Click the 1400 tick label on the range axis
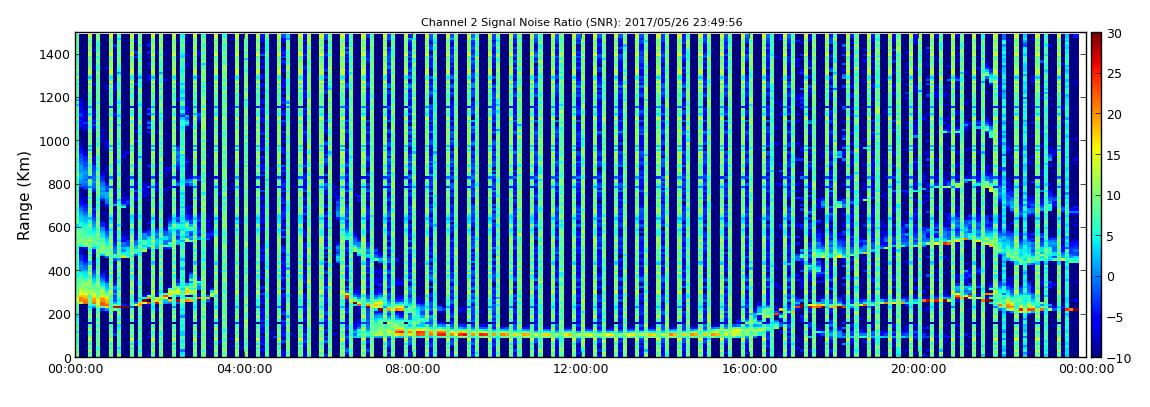The width and height of the screenshot is (1150, 407). [x=56, y=55]
